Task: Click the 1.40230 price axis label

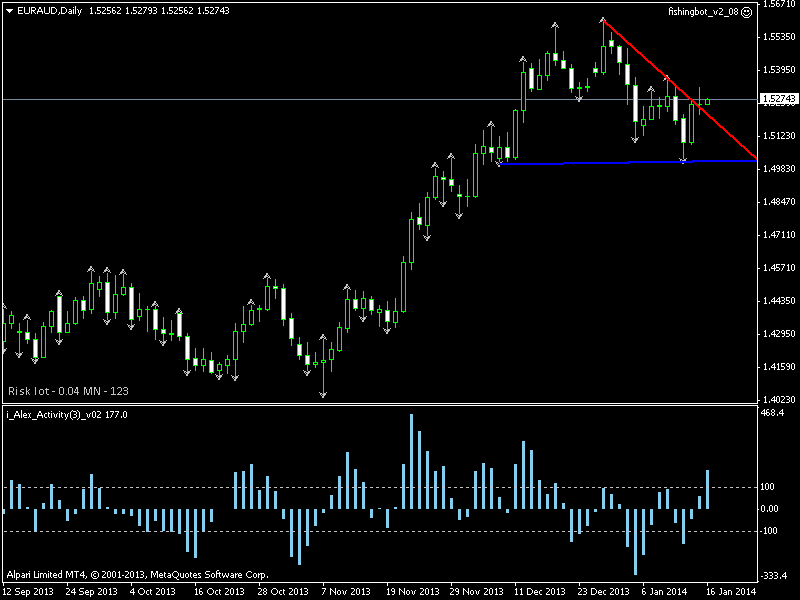Action: [779, 399]
